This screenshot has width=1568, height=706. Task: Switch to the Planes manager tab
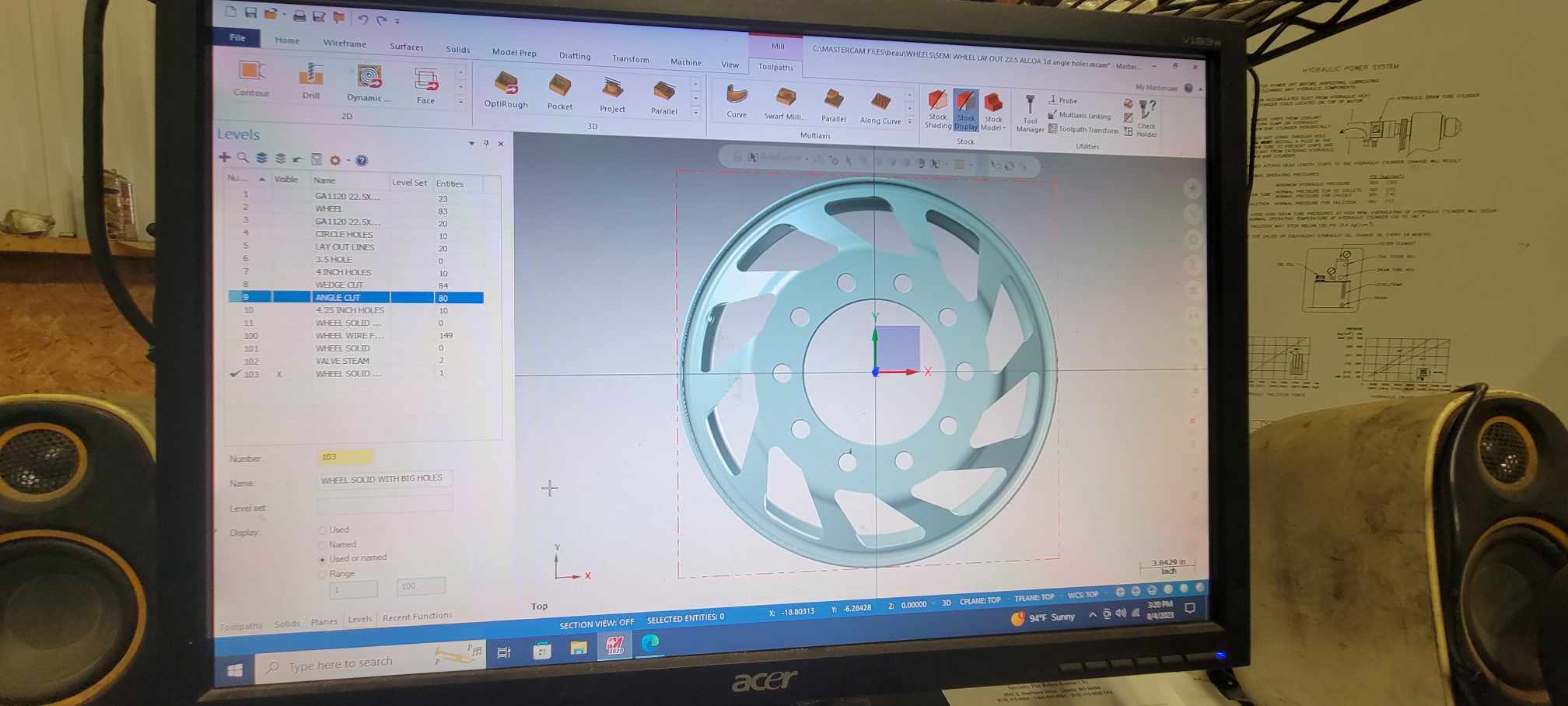click(324, 622)
